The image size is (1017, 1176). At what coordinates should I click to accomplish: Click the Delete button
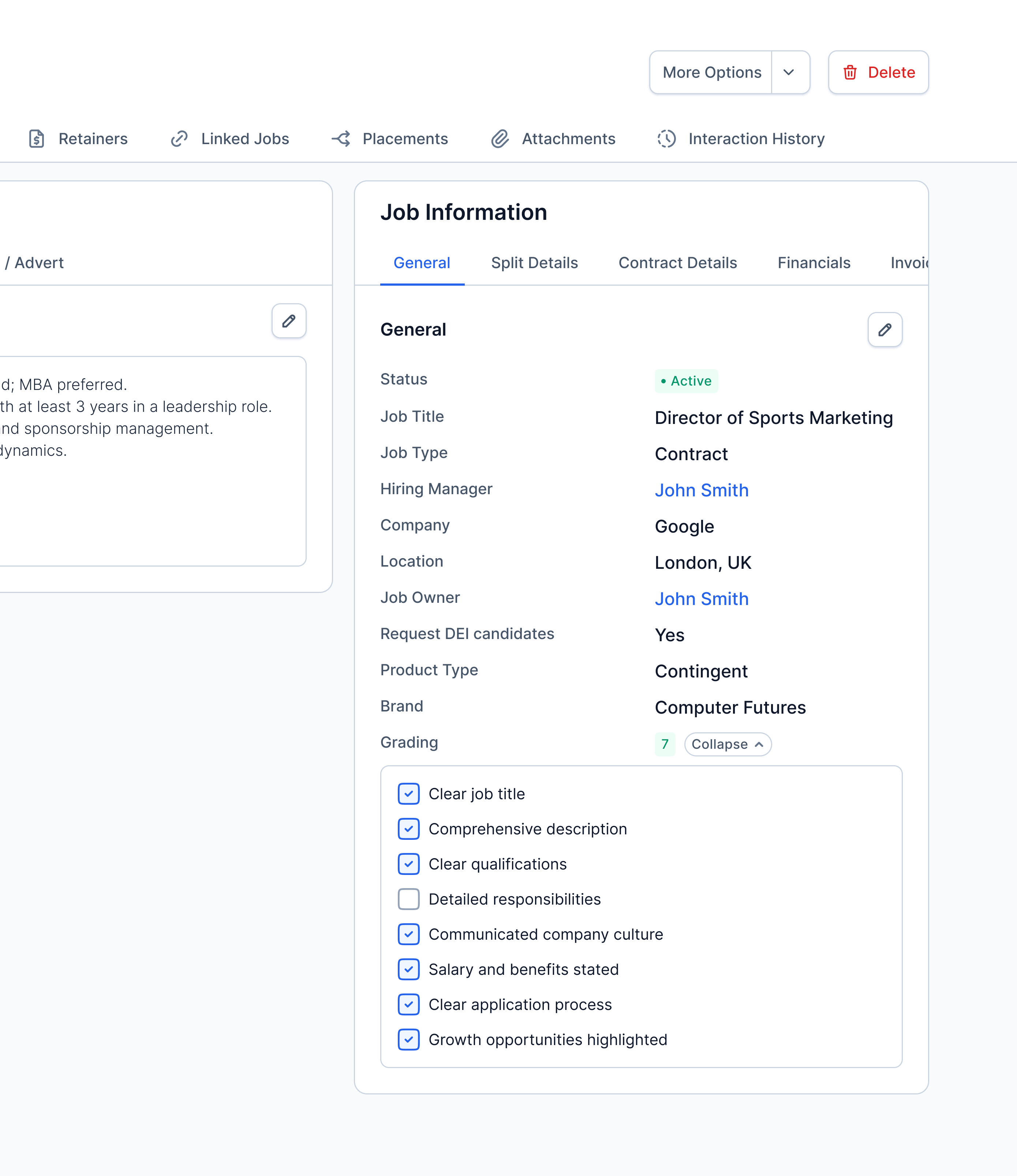(x=878, y=72)
